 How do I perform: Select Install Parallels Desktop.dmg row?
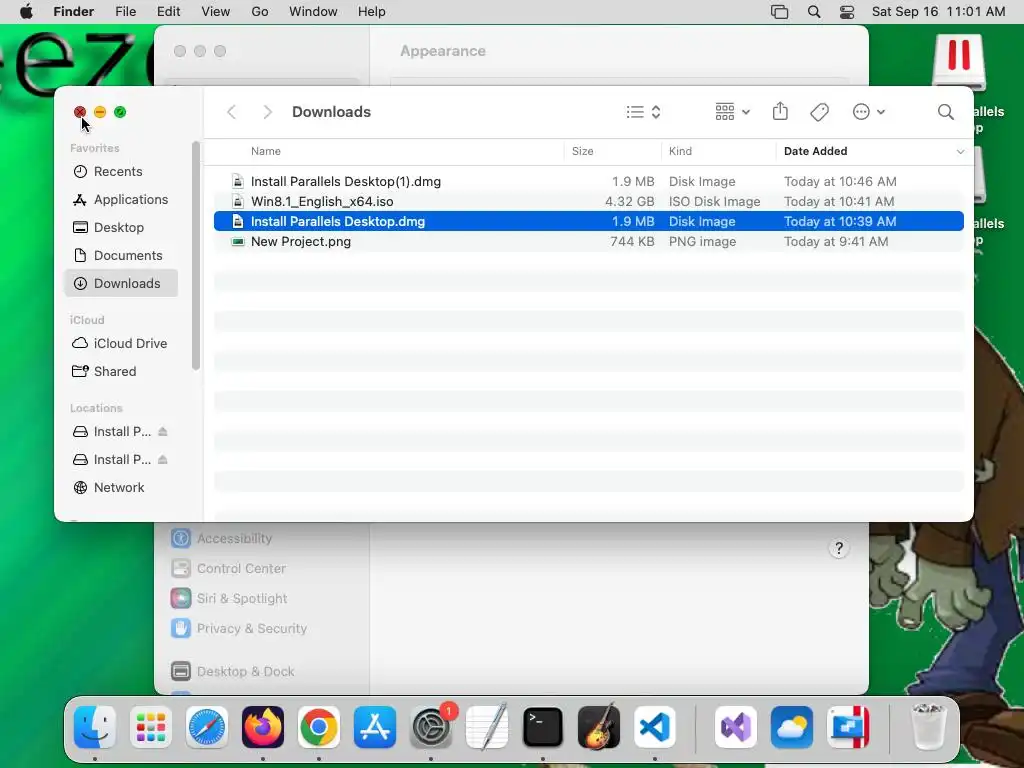point(588,221)
